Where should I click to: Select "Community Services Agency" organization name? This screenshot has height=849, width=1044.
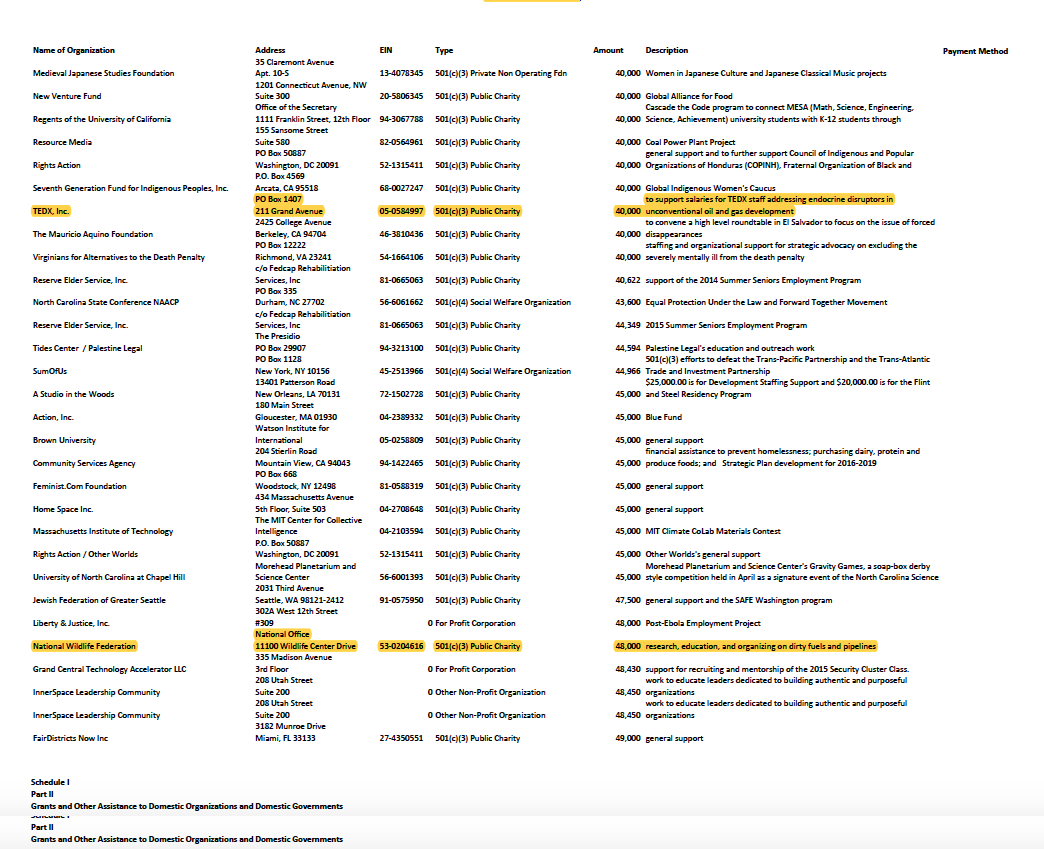click(x=84, y=463)
